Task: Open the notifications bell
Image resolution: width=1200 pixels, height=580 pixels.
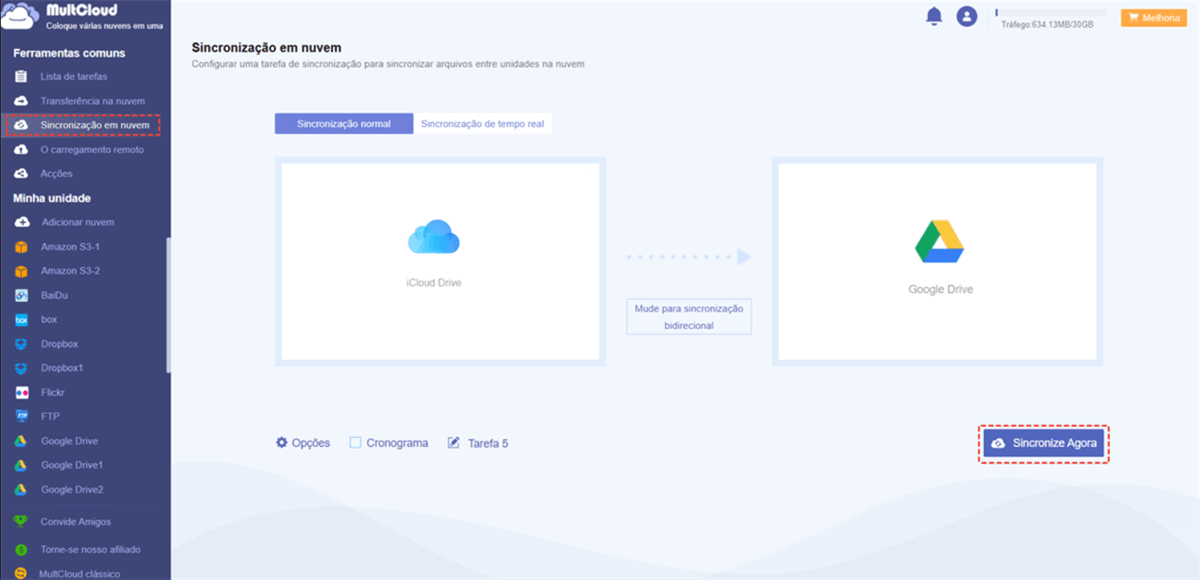Action: tap(934, 16)
